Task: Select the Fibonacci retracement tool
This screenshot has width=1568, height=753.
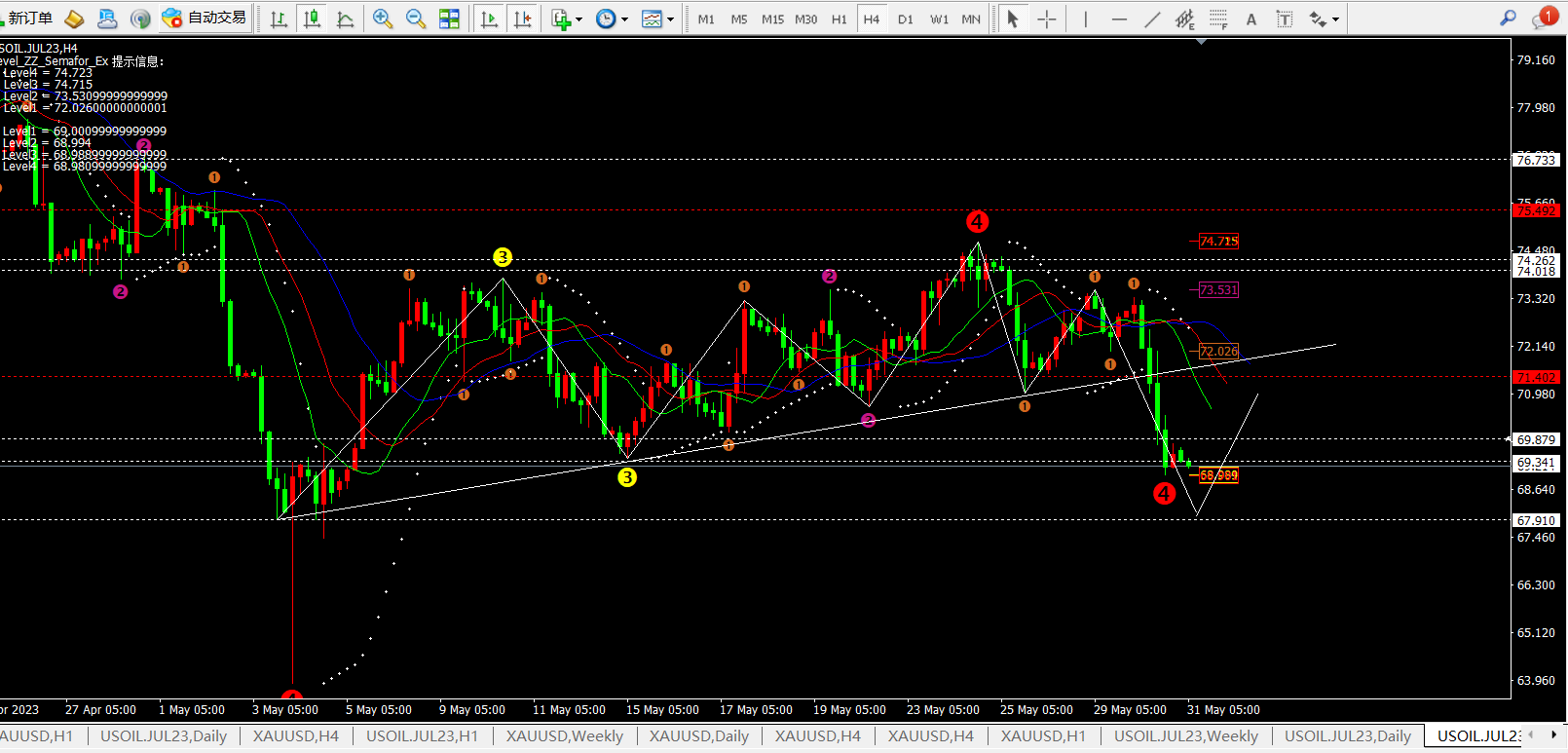Action: (1218, 19)
